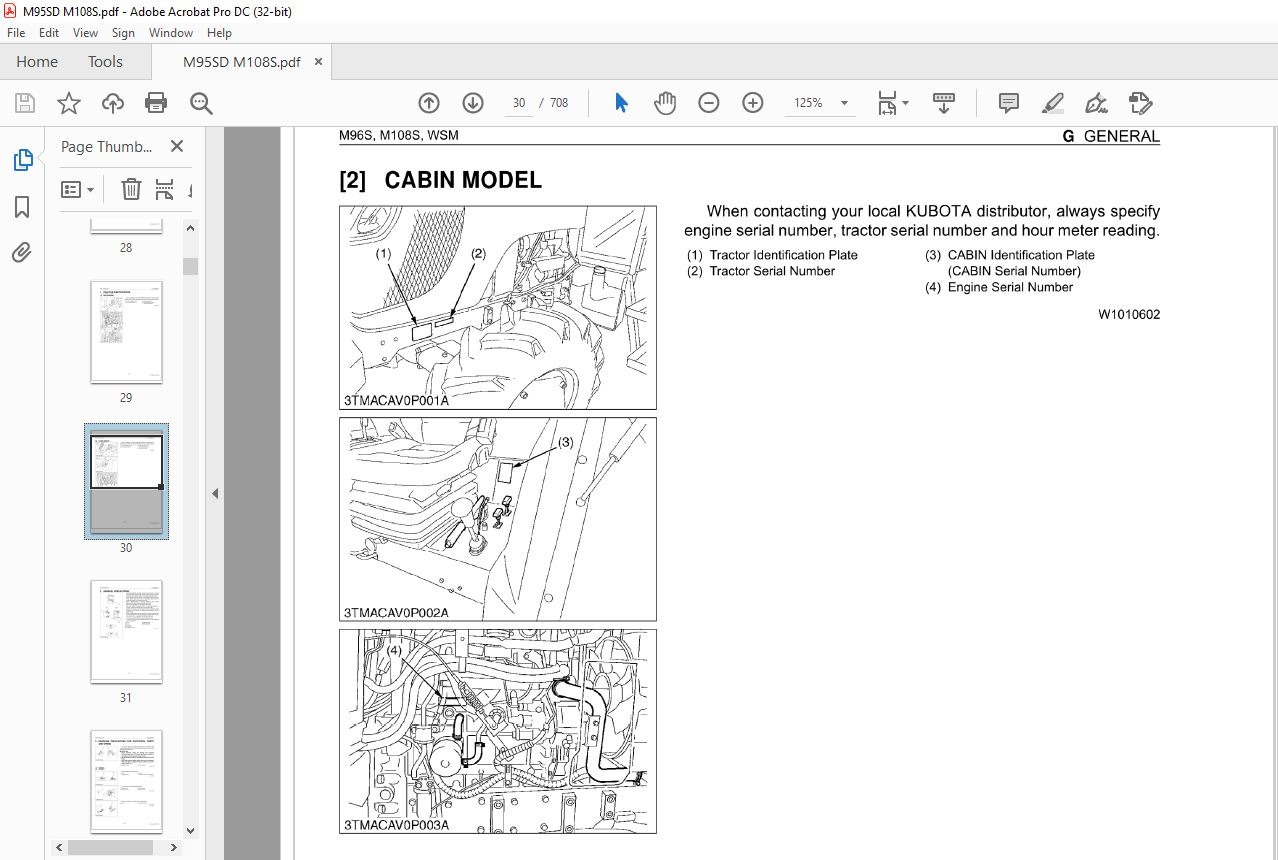This screenshot has width=1278, height=860.
Task: Click thumbnail panel scroll left arrow
Action: (61, 847)
